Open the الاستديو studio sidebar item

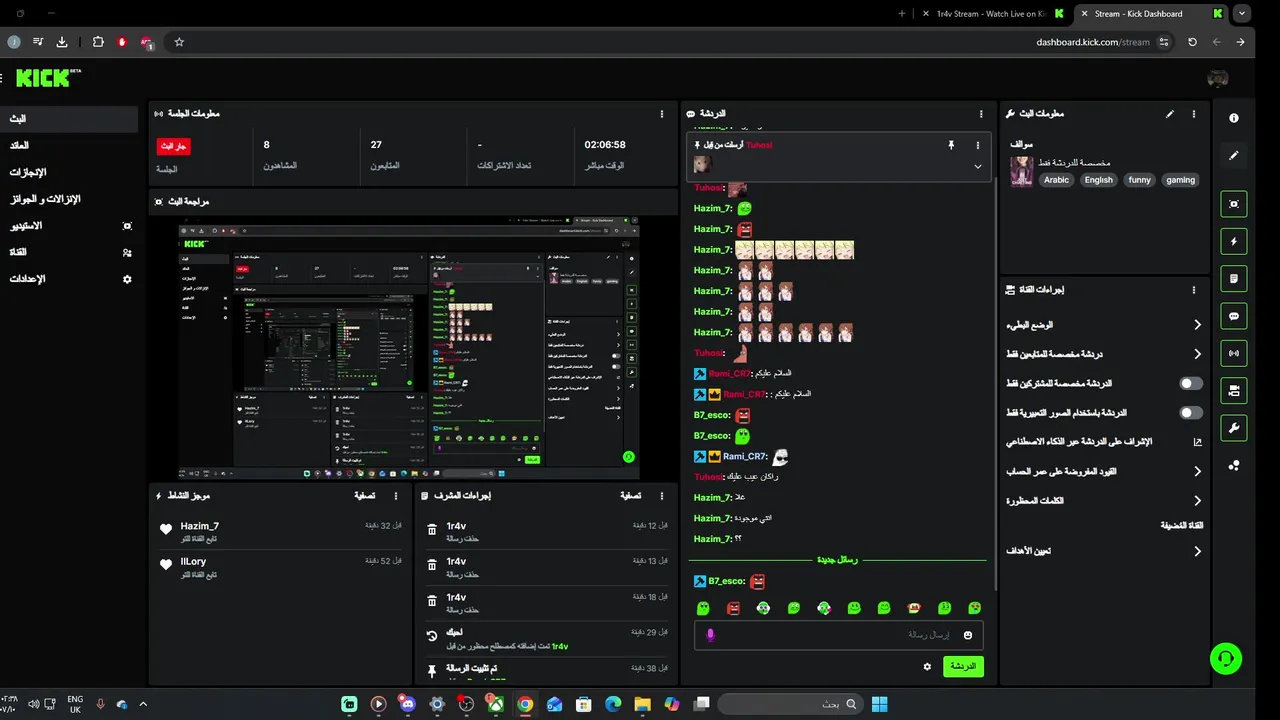tap(69, 226)
